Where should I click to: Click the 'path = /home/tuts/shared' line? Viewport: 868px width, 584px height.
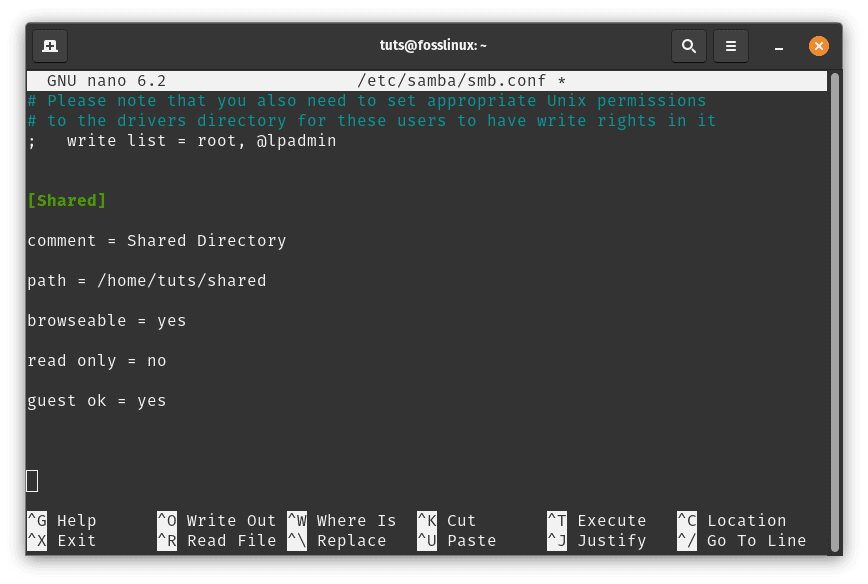[147, 281]
